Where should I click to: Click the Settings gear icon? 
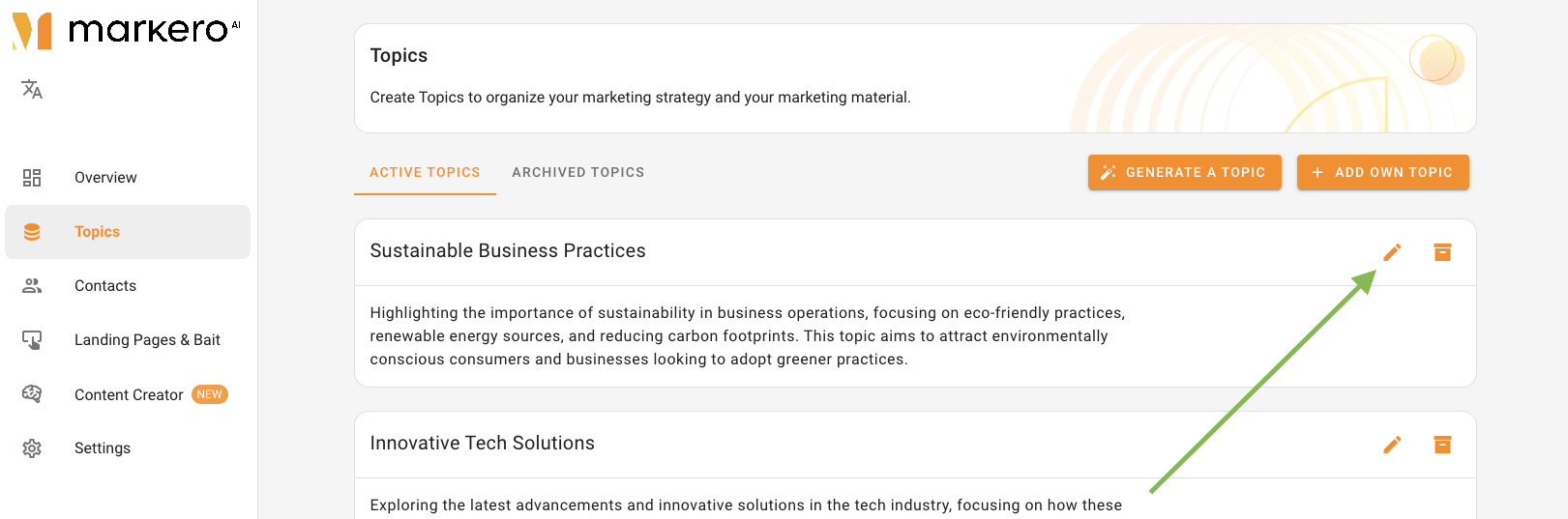point(32,448)
